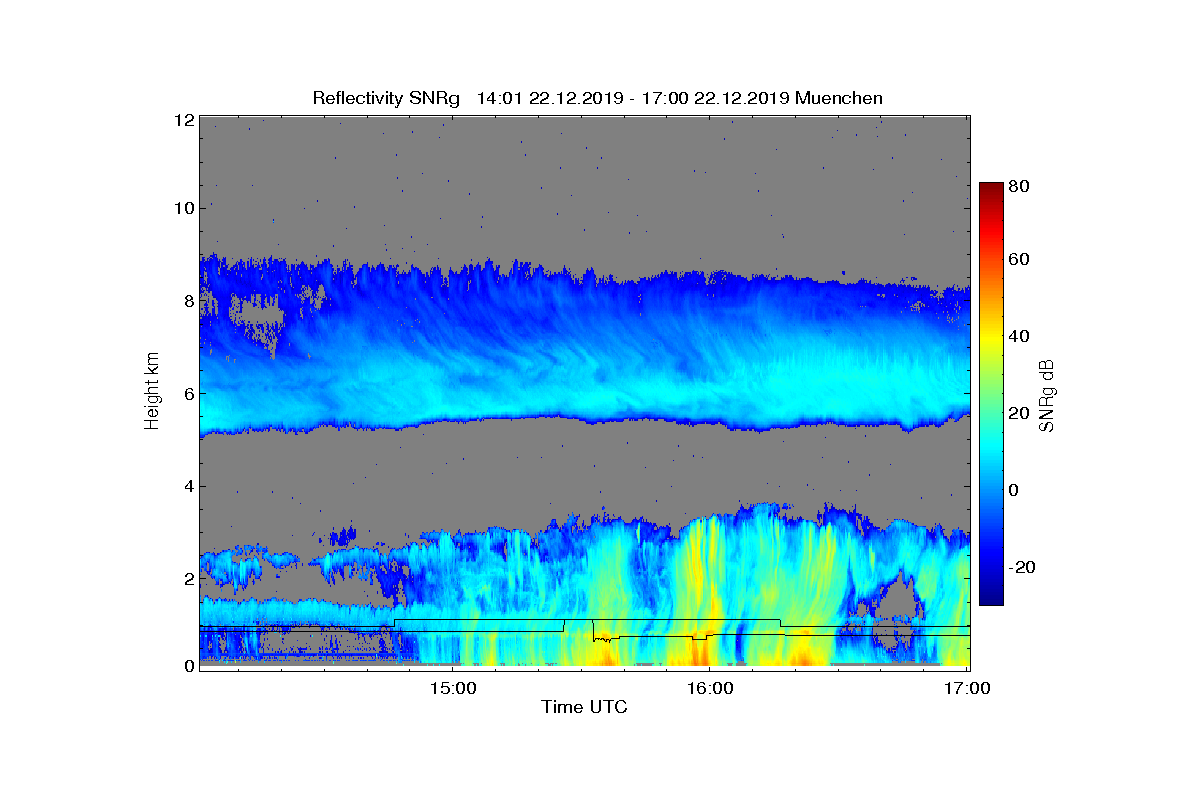The width and height of the screenshot is (1200, 800).
Task: Click the 16:00 time tick label
Action: [710, 688]
